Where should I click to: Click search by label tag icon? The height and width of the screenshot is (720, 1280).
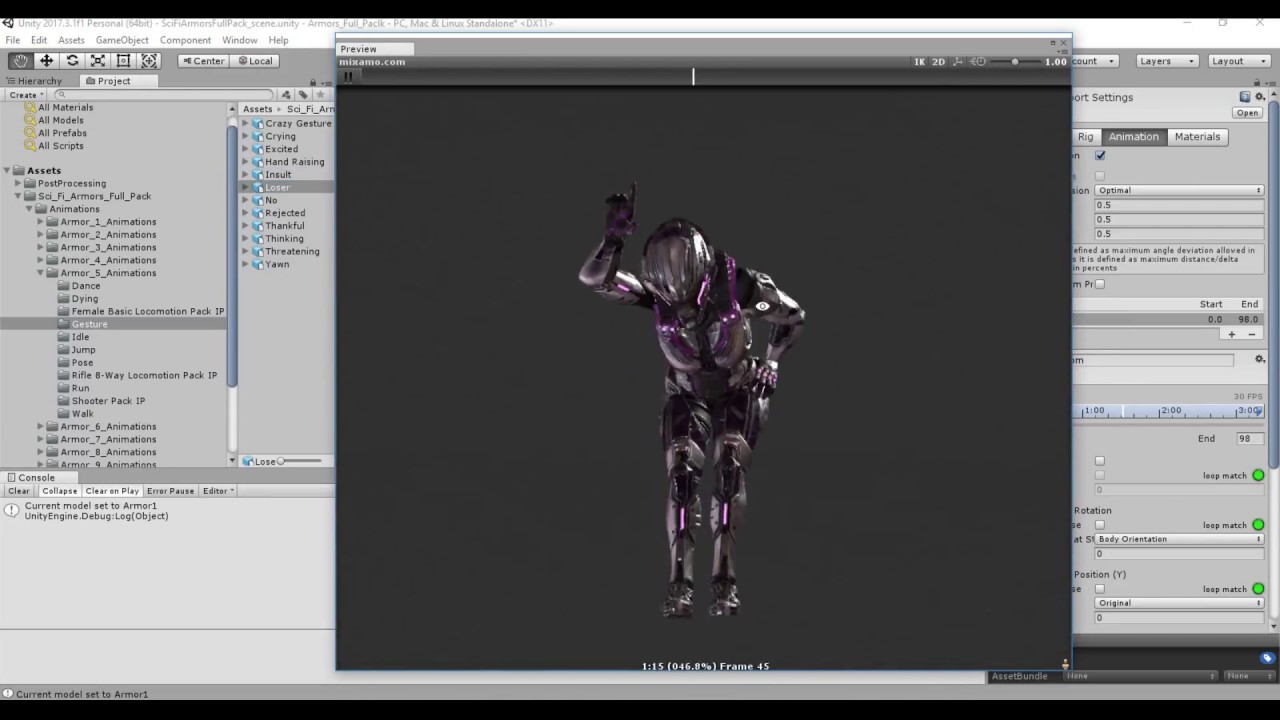[x=303, y=95]
